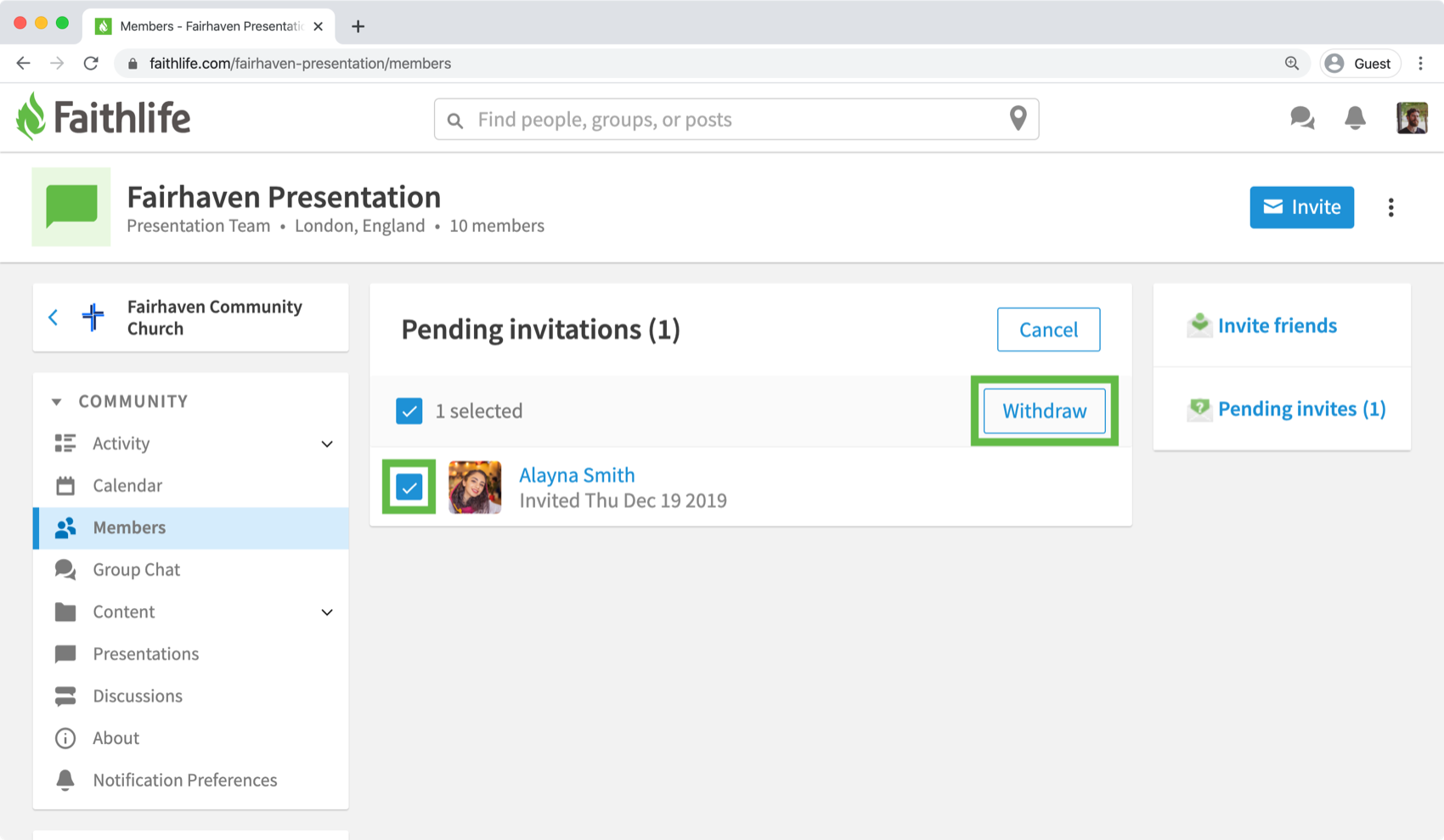Click the Content folder icon
The height and width of the screenshot is (840, 1444).
point(65,612)
